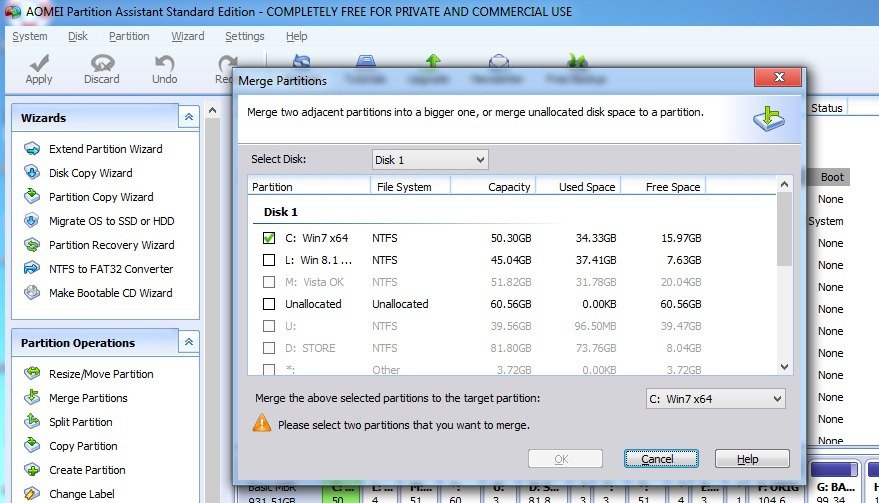The width and height of the screenshot is (879, 503).
Task: Click partition list scroll down arrow
Action: [784, 367]
